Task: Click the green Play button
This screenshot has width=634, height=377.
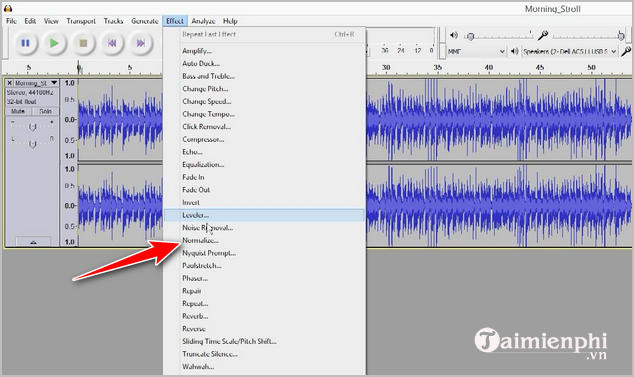Action: [x=54, y=43]
